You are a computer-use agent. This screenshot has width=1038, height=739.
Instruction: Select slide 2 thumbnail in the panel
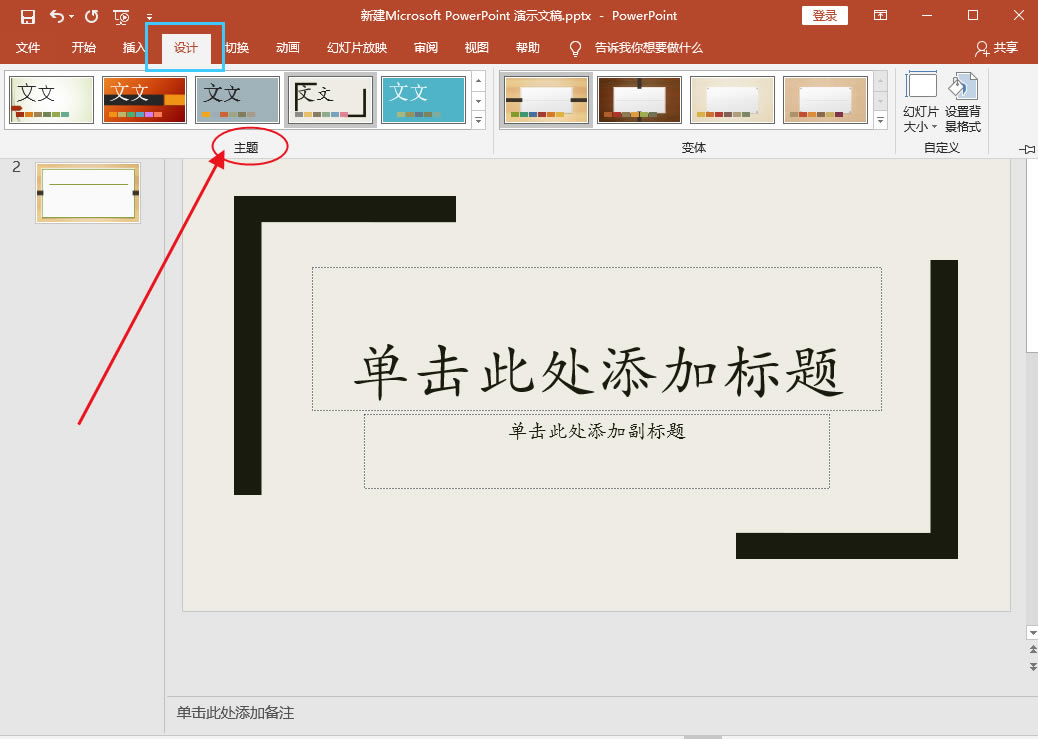88,193
